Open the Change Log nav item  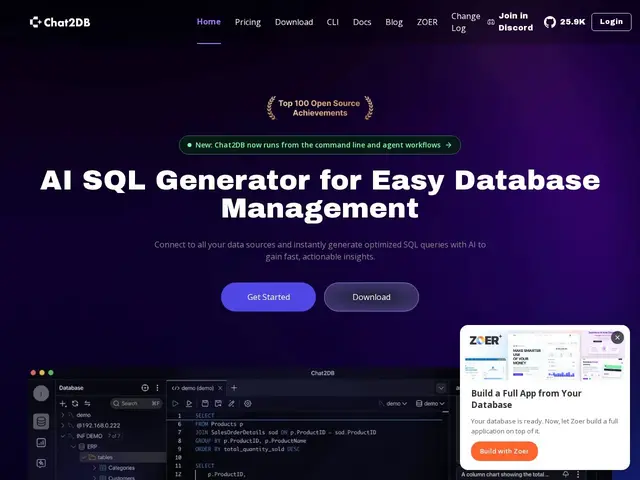pos(465,22)
